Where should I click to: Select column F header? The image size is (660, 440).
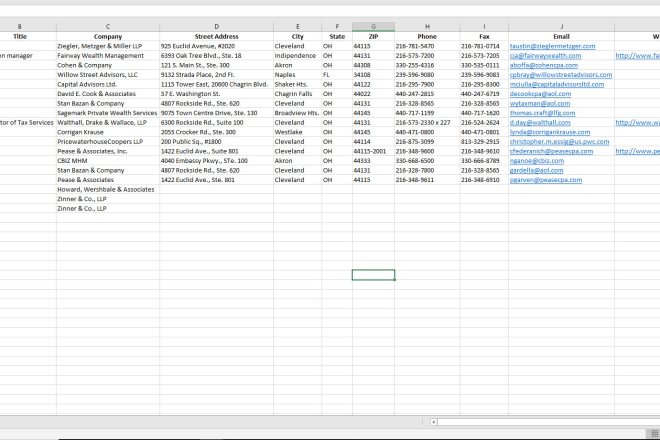(x=337, y=27)
